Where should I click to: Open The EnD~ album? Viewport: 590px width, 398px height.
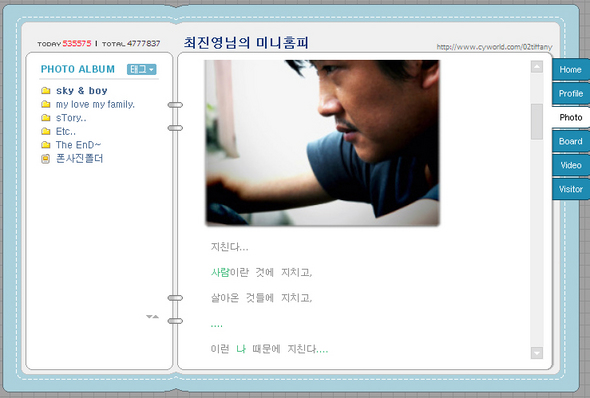pos(78,145)
